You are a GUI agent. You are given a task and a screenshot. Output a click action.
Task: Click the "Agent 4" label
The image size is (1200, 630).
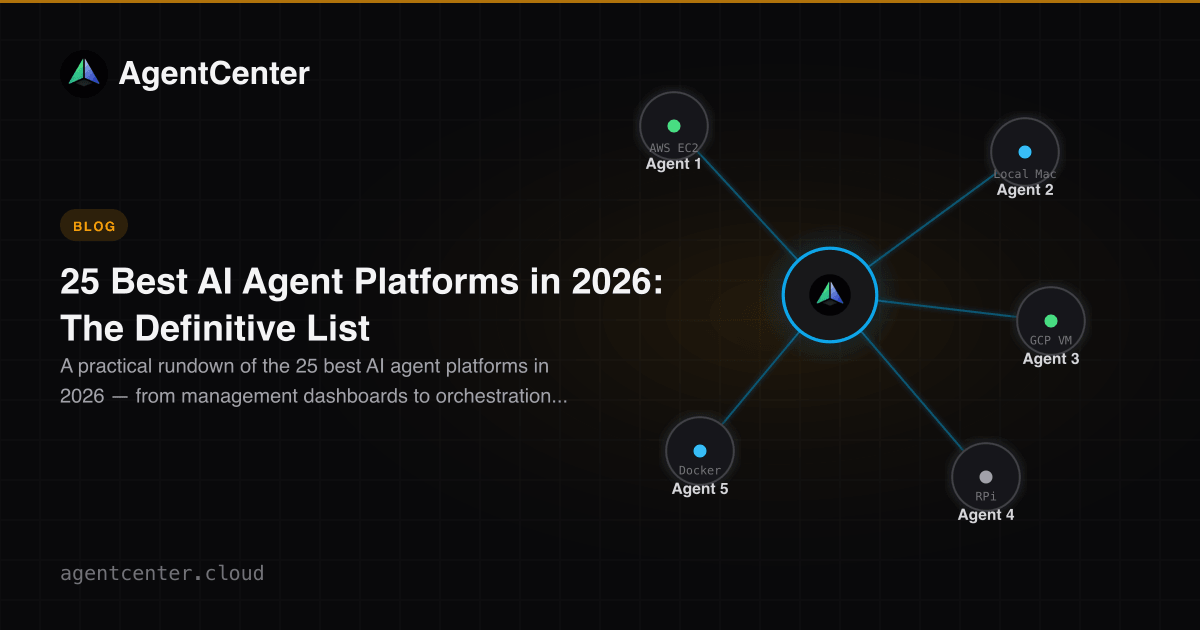point(986,515)
